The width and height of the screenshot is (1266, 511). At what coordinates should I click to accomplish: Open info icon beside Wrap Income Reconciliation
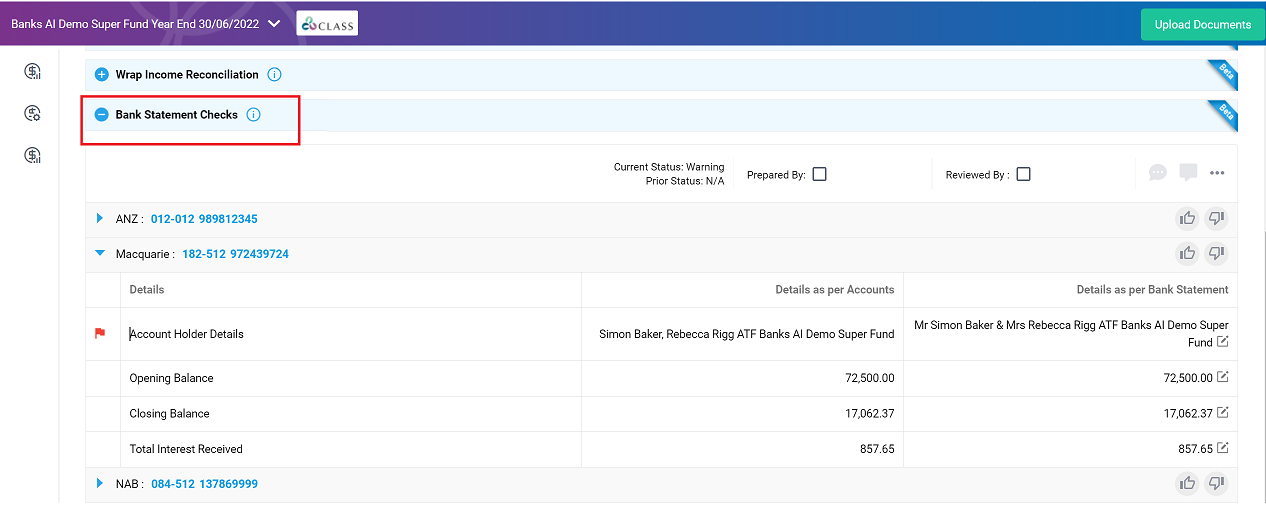(275, 75)
